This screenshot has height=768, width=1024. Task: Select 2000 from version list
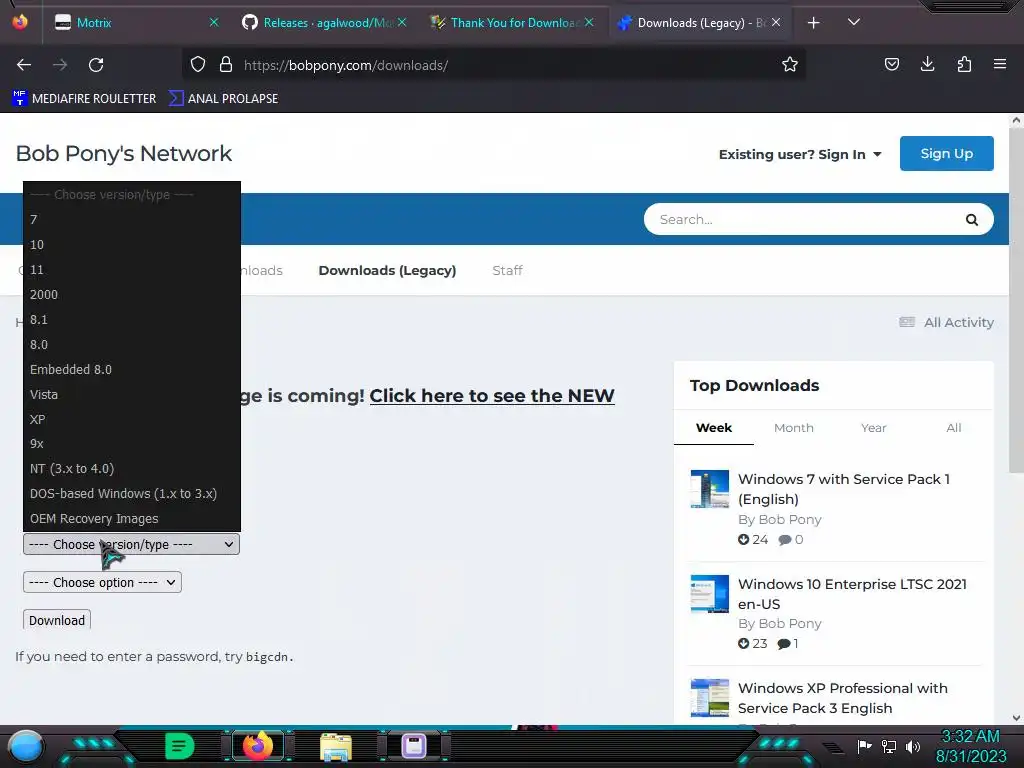[131, 295]
